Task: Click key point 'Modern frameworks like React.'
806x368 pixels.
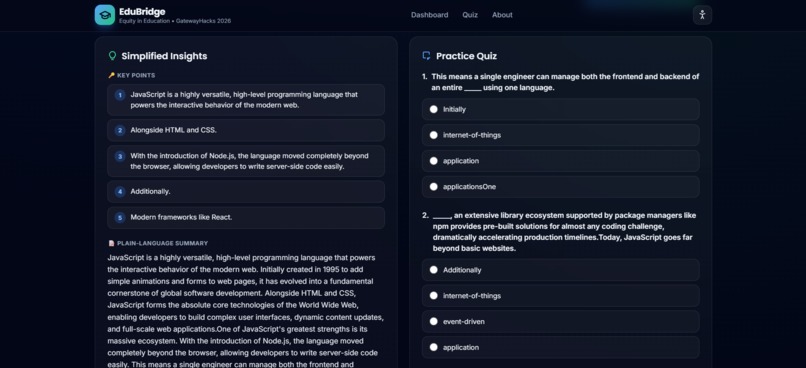Action: (246, 217)
